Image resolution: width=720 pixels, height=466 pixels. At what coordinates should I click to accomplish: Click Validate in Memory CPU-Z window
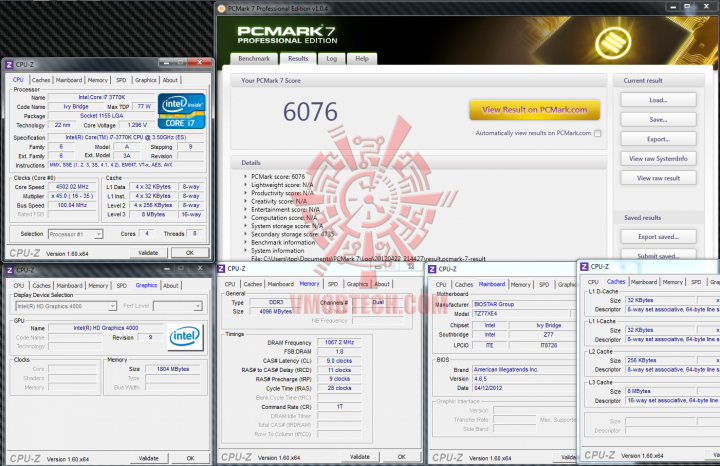(x=360, y=457)
